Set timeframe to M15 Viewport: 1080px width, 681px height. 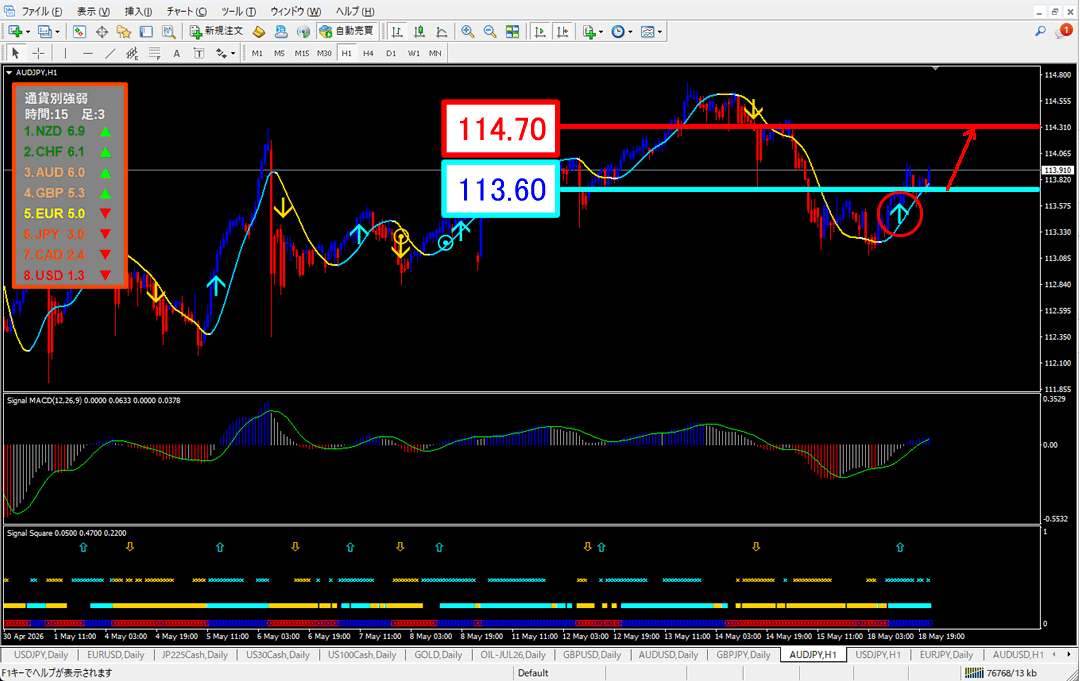point(302,53)
